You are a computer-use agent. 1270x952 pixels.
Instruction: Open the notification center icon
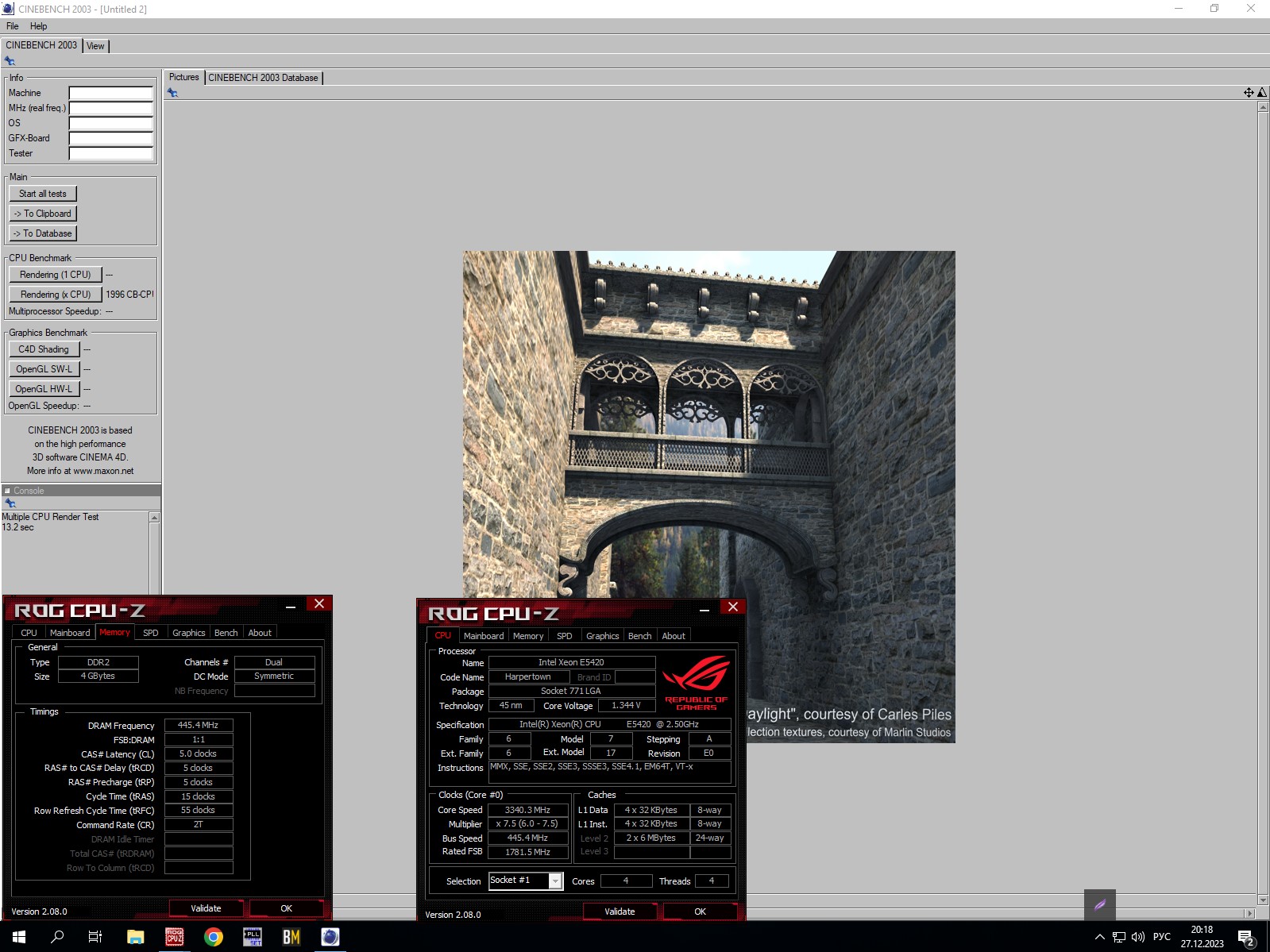[1246, 938]
